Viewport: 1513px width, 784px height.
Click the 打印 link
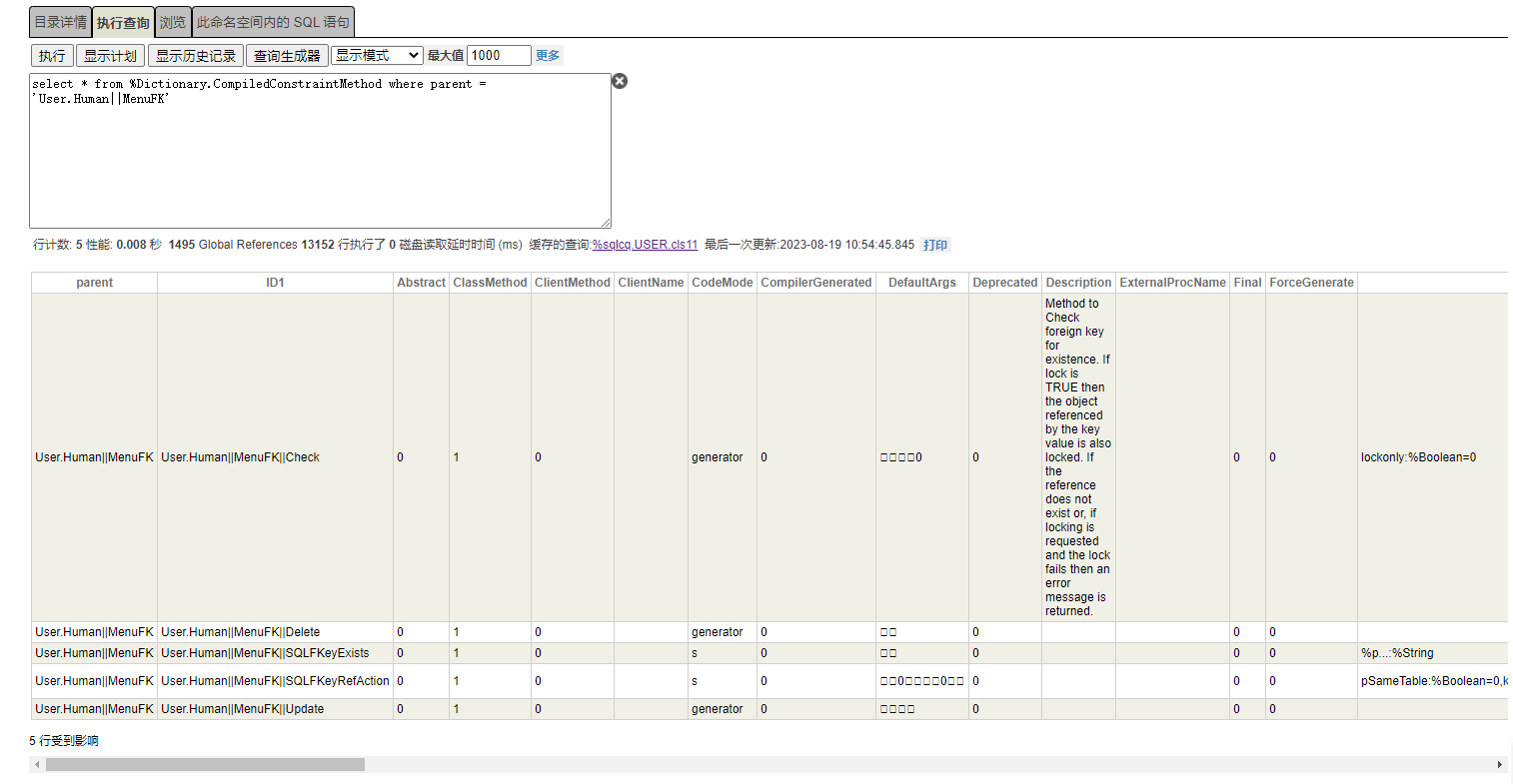coord(935,245)
